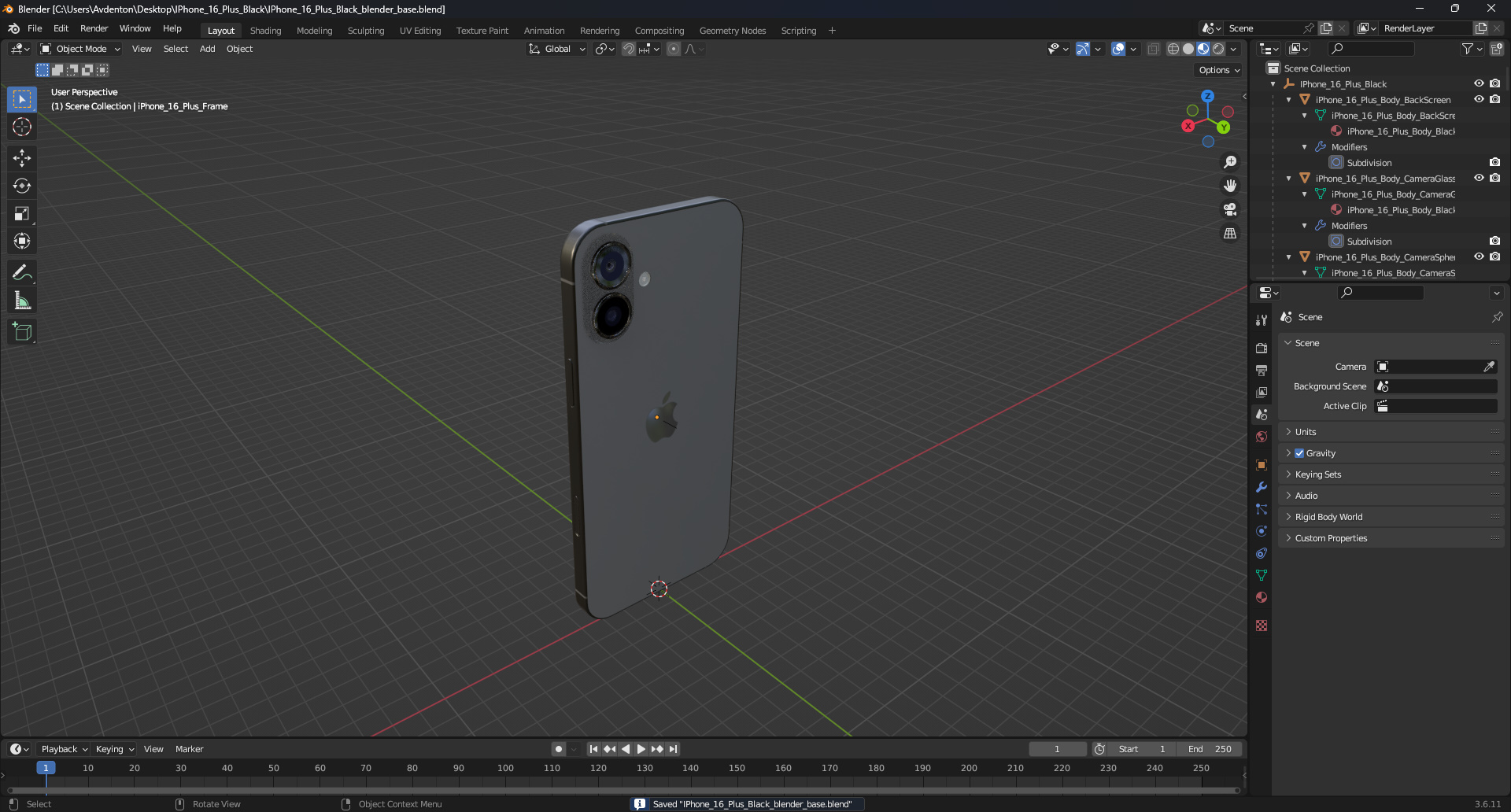This screenshot has height=812, width=1511.
Task: Open the Playback dropdown in timeline
Action: [x=64, y=749]
